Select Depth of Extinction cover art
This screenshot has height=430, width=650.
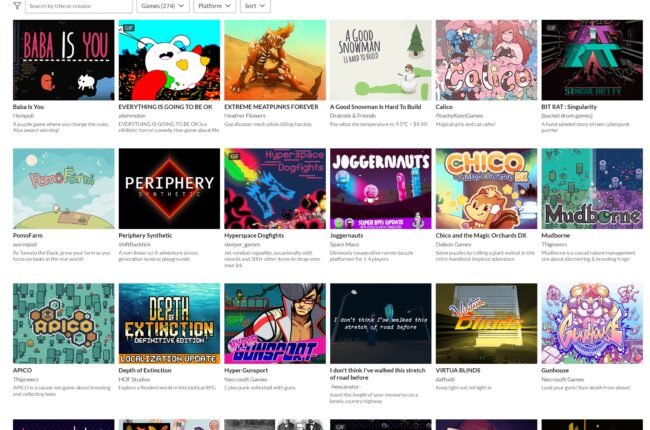[169, 323]
